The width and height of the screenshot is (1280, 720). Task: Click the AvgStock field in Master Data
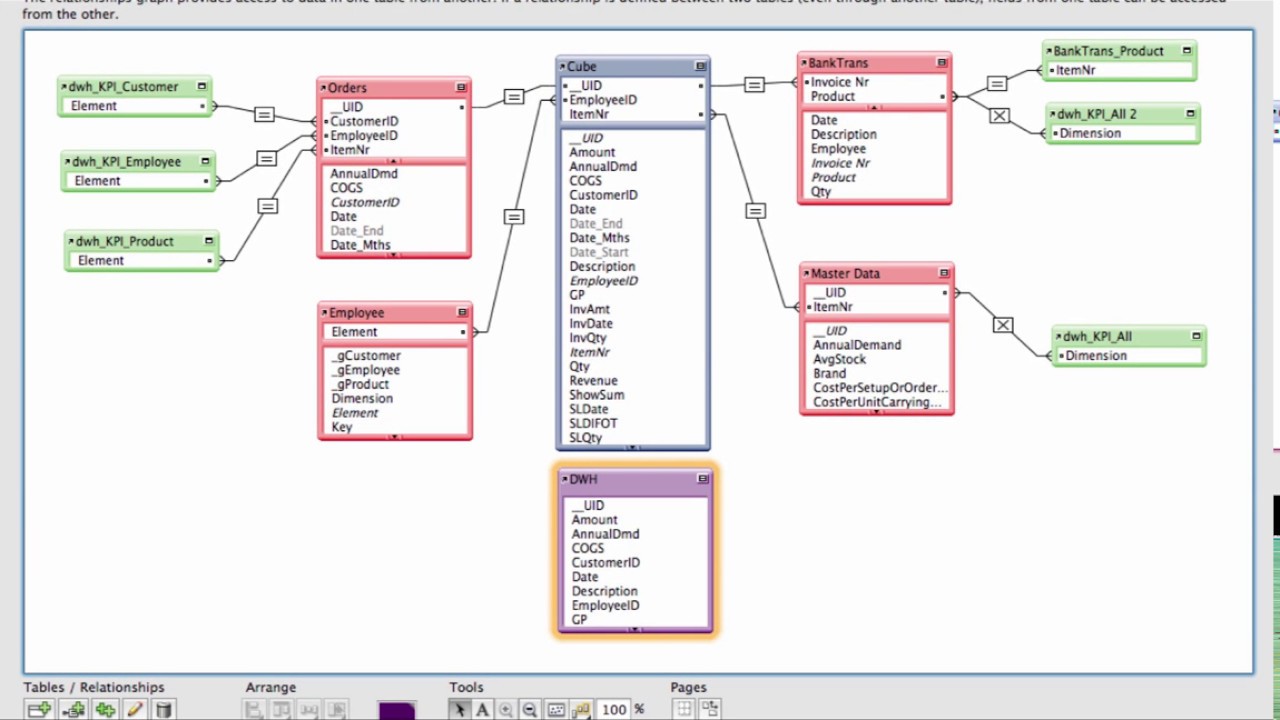tap(839, 359)
